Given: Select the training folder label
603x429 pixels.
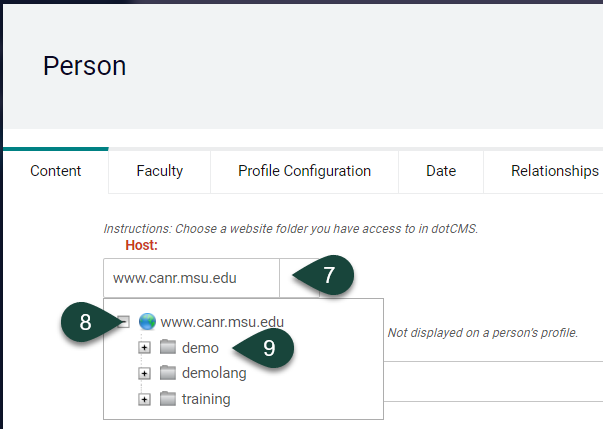Looking at the screenshot, I should [206, 399].
